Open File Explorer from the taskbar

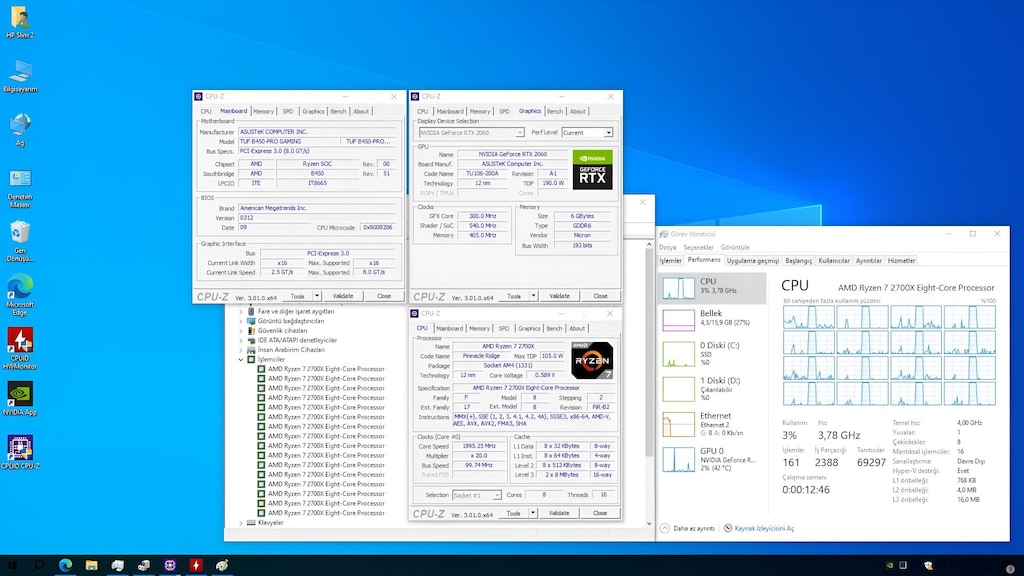[91, 566]
